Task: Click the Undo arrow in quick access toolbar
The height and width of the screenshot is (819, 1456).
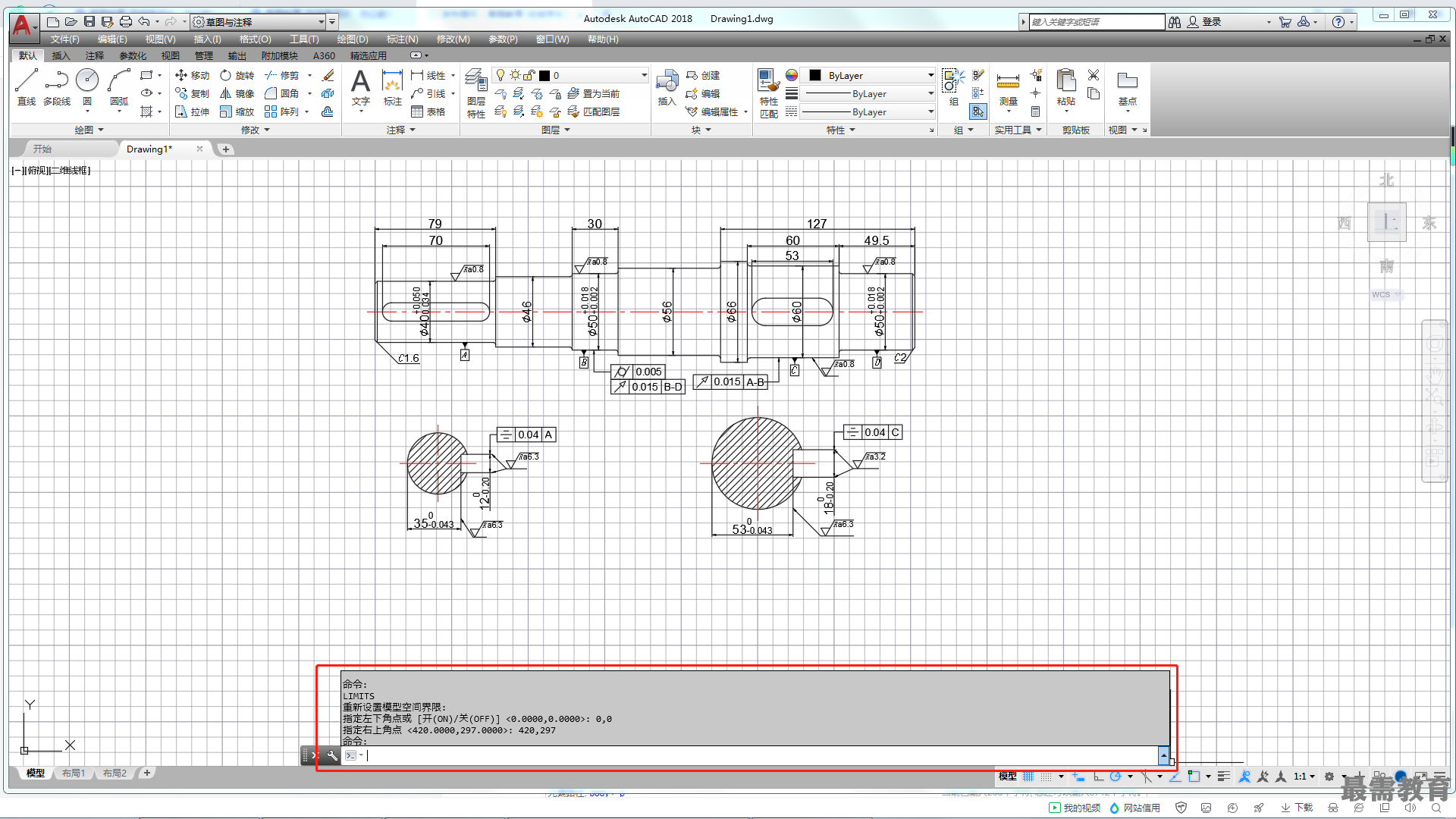Action: pos(143,22)
